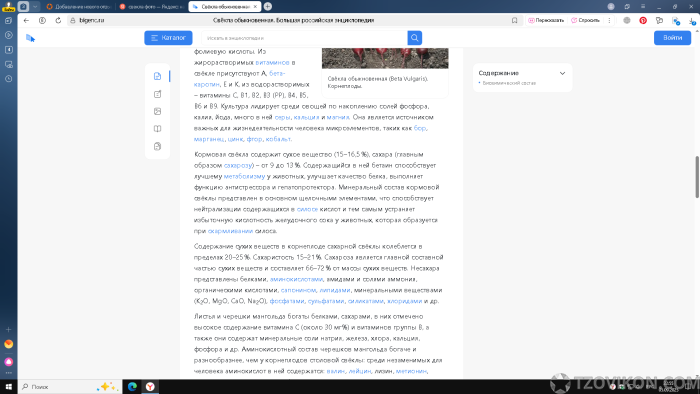The height and width of the screenshot is (394, 700).
Task: Expand the tab group dropdown arrow
Action: point(35,7)
